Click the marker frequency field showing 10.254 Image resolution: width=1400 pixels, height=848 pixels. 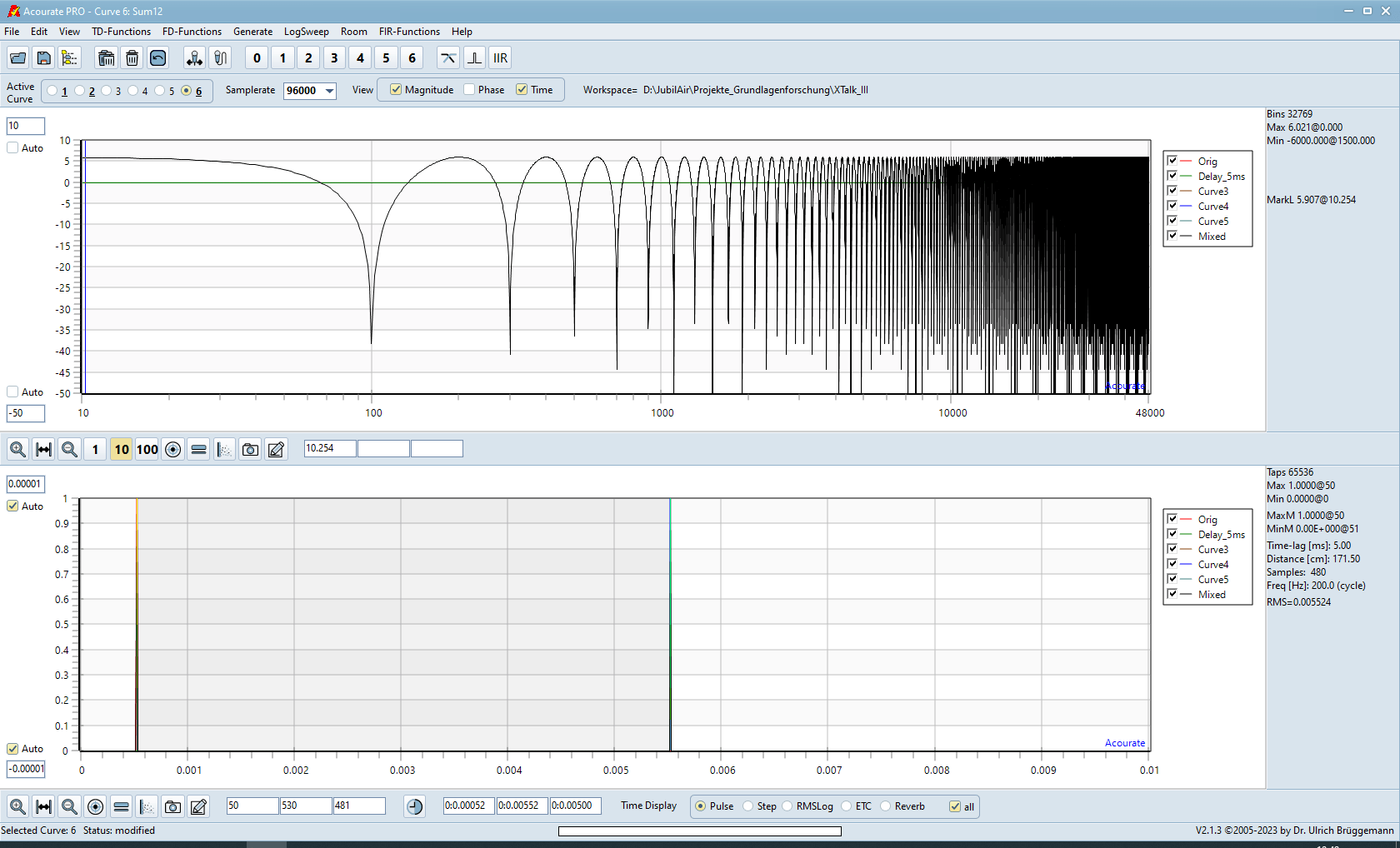click(x=330, y=448)
